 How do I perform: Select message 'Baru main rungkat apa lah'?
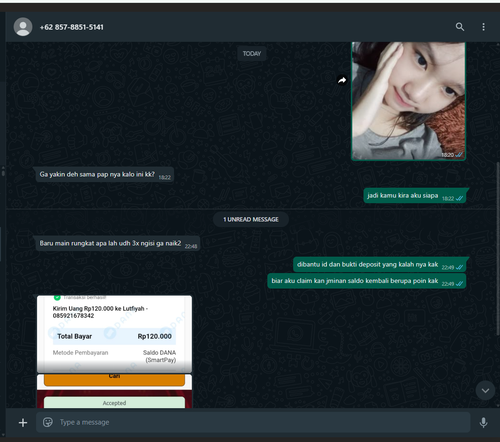117,244
